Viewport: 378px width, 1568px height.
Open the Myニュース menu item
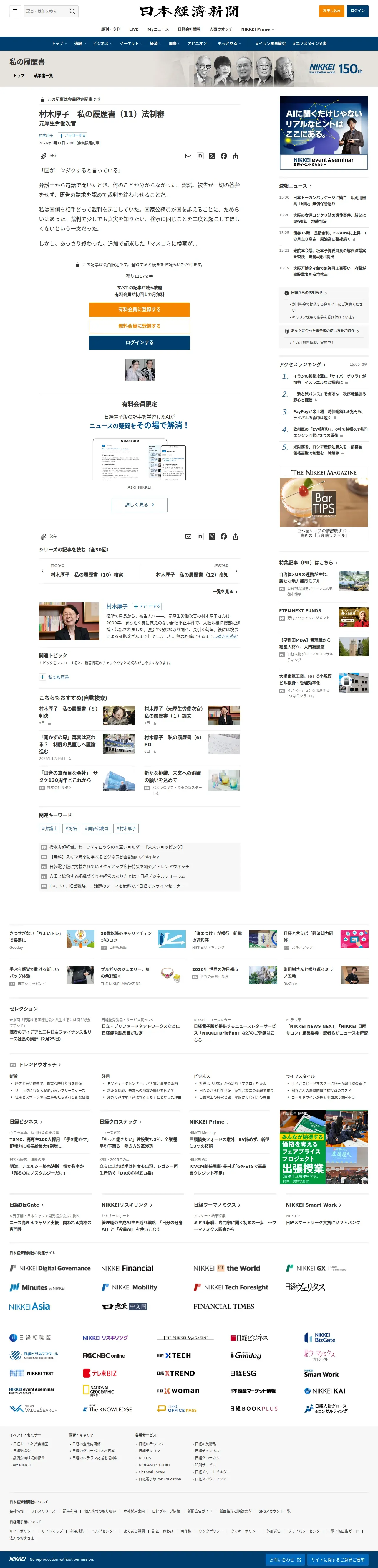click(x=158, y=29)
